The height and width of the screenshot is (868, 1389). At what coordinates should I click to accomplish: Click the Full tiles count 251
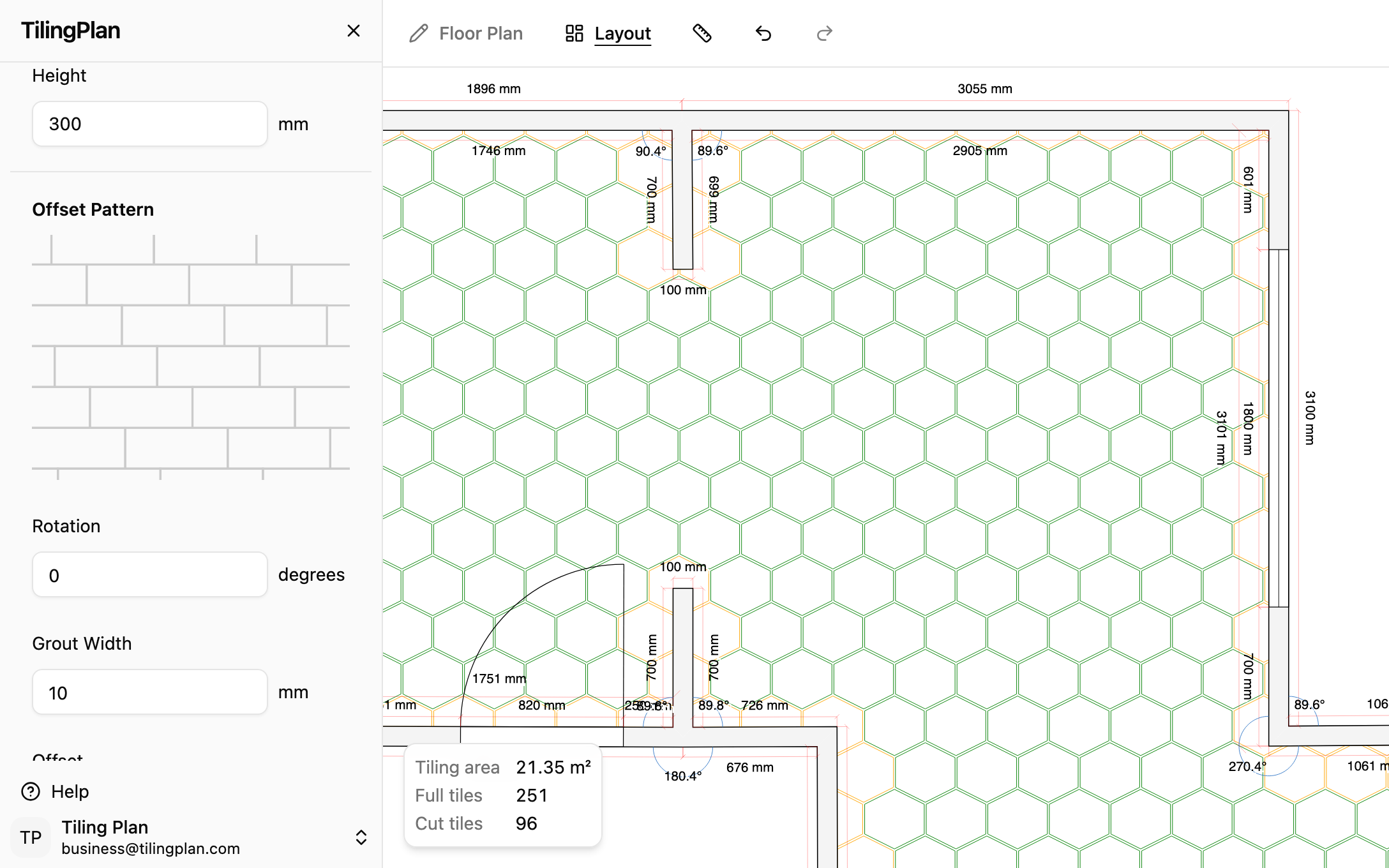pyautogui.click(x=532, y=795)
